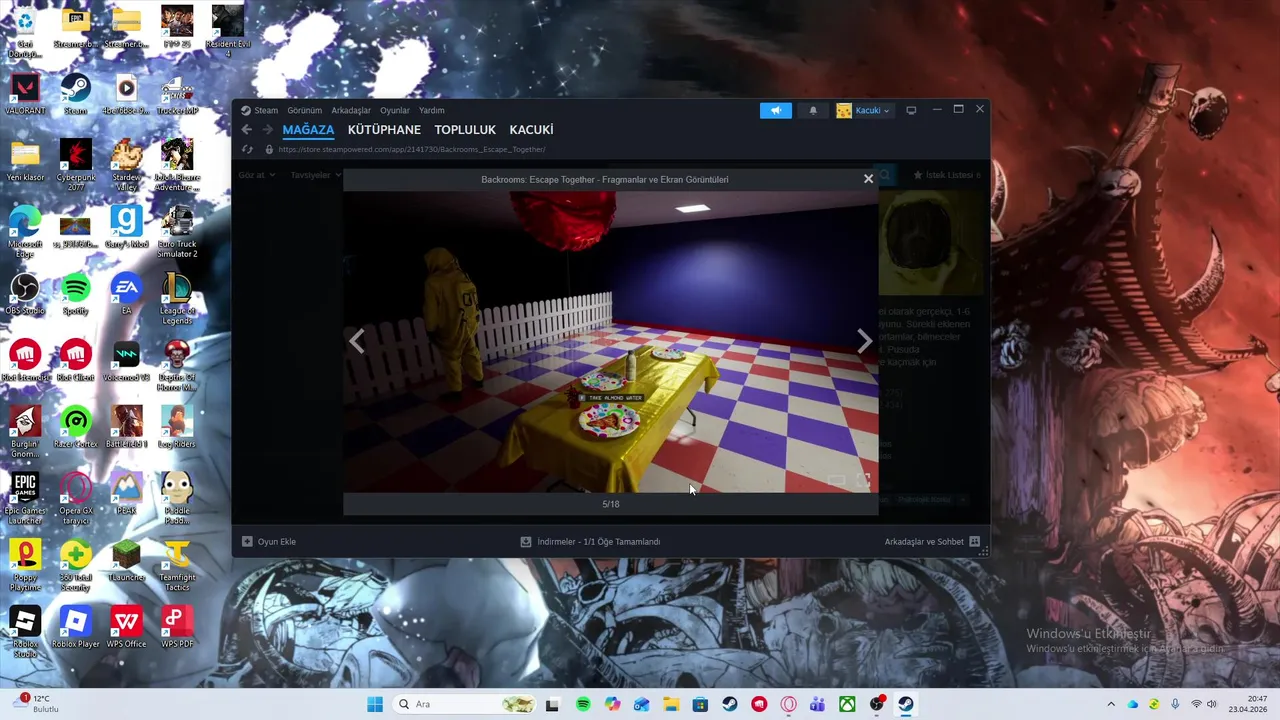Switch to the TOPLULUK tab

pos(465,130)
